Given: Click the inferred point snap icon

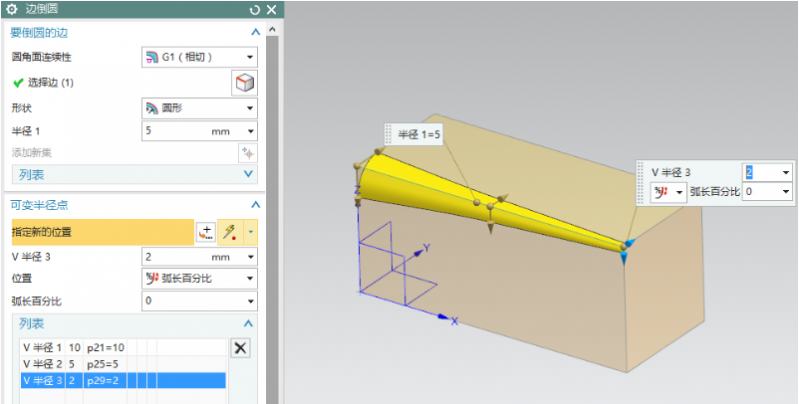Looking at the screenshot, I should pos(230,232).
